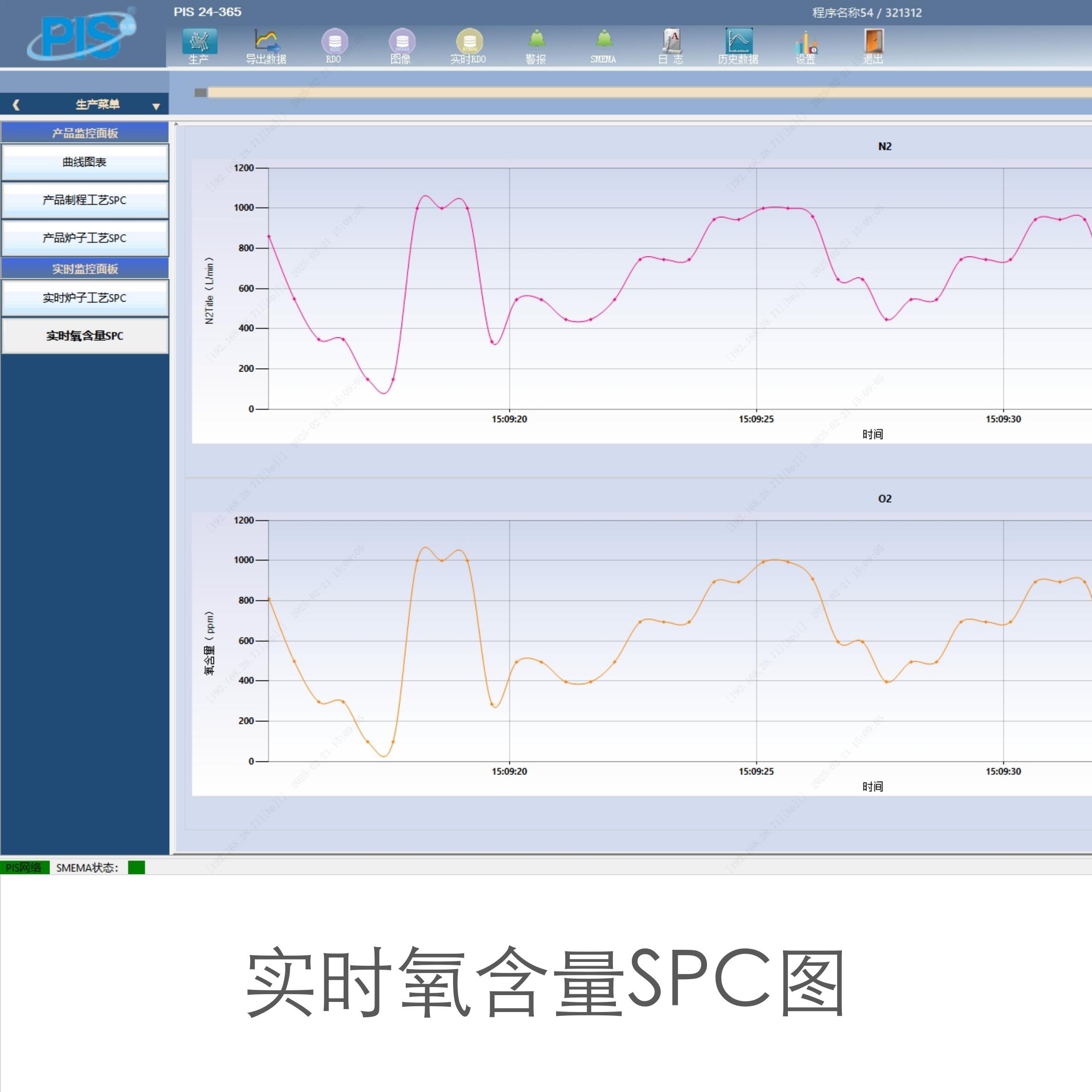1092x1092 pixels.
Task: Click the 生产 production toolbar icon
Action: pos(199,44)
